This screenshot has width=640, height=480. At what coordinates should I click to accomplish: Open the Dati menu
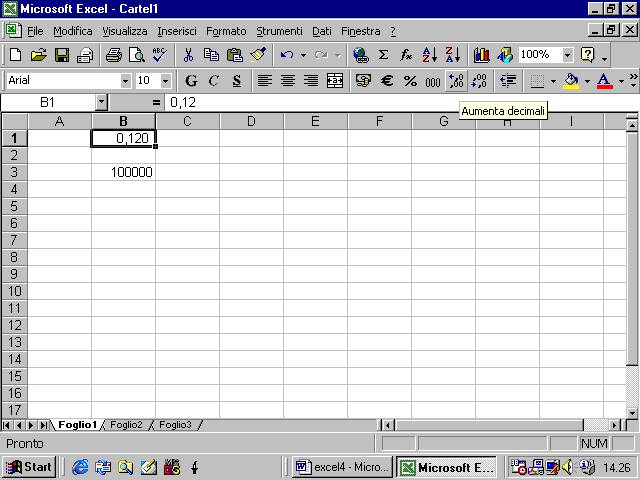322,31
